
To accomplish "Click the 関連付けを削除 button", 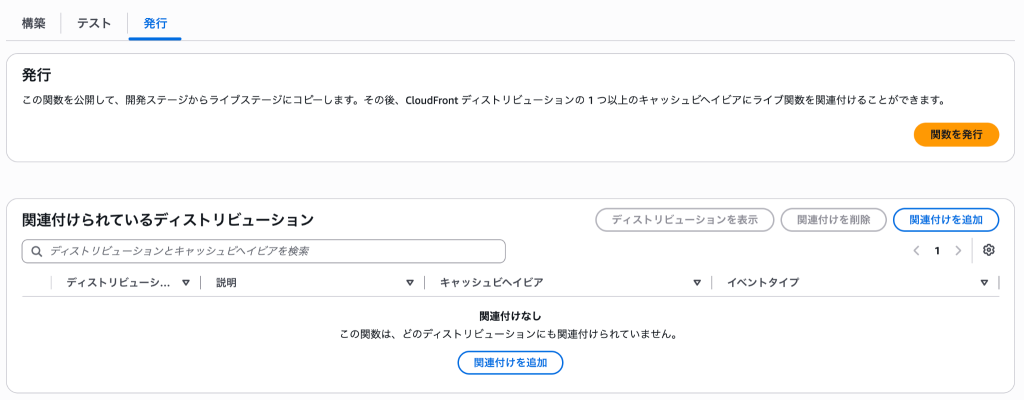I will 833,220.
